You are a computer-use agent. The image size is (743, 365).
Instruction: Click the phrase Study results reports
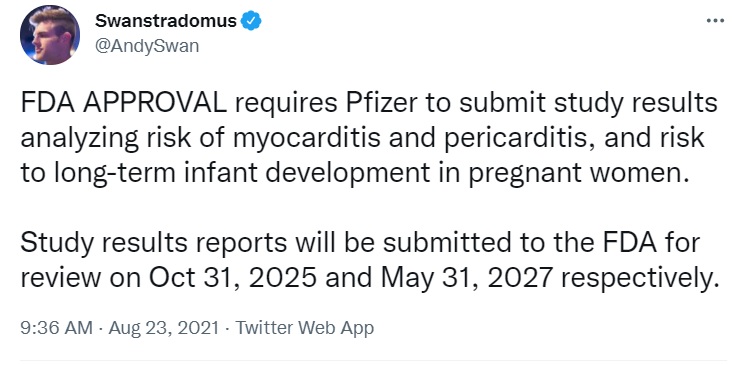[x=154, y=244]
